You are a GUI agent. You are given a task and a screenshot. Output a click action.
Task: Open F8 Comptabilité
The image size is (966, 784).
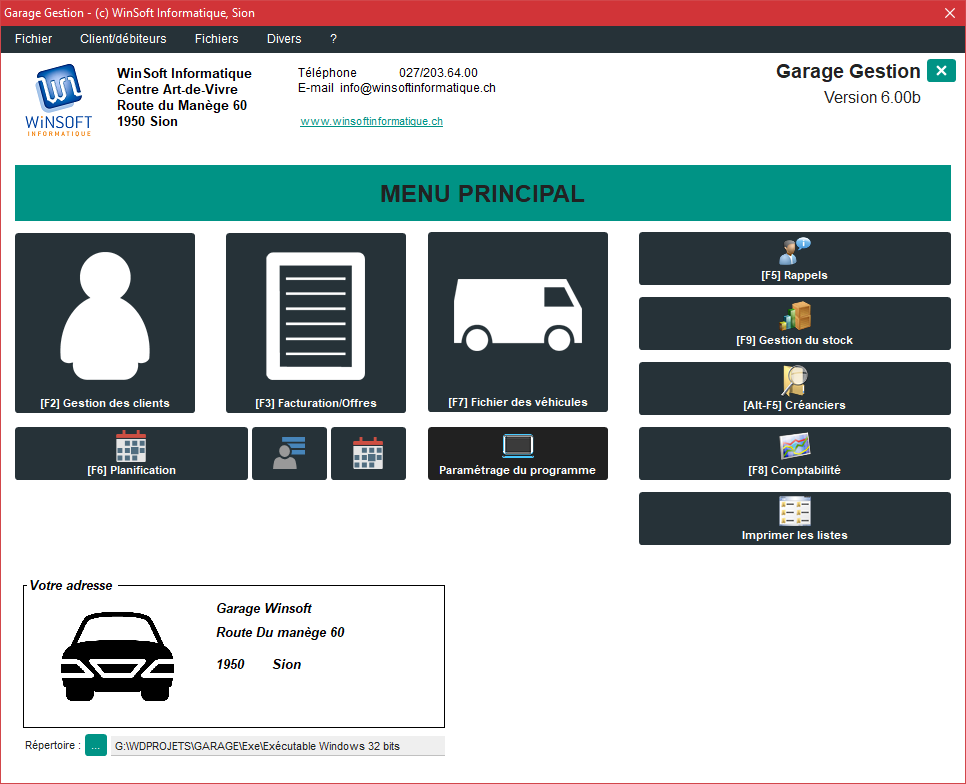[x=795, y=453]
